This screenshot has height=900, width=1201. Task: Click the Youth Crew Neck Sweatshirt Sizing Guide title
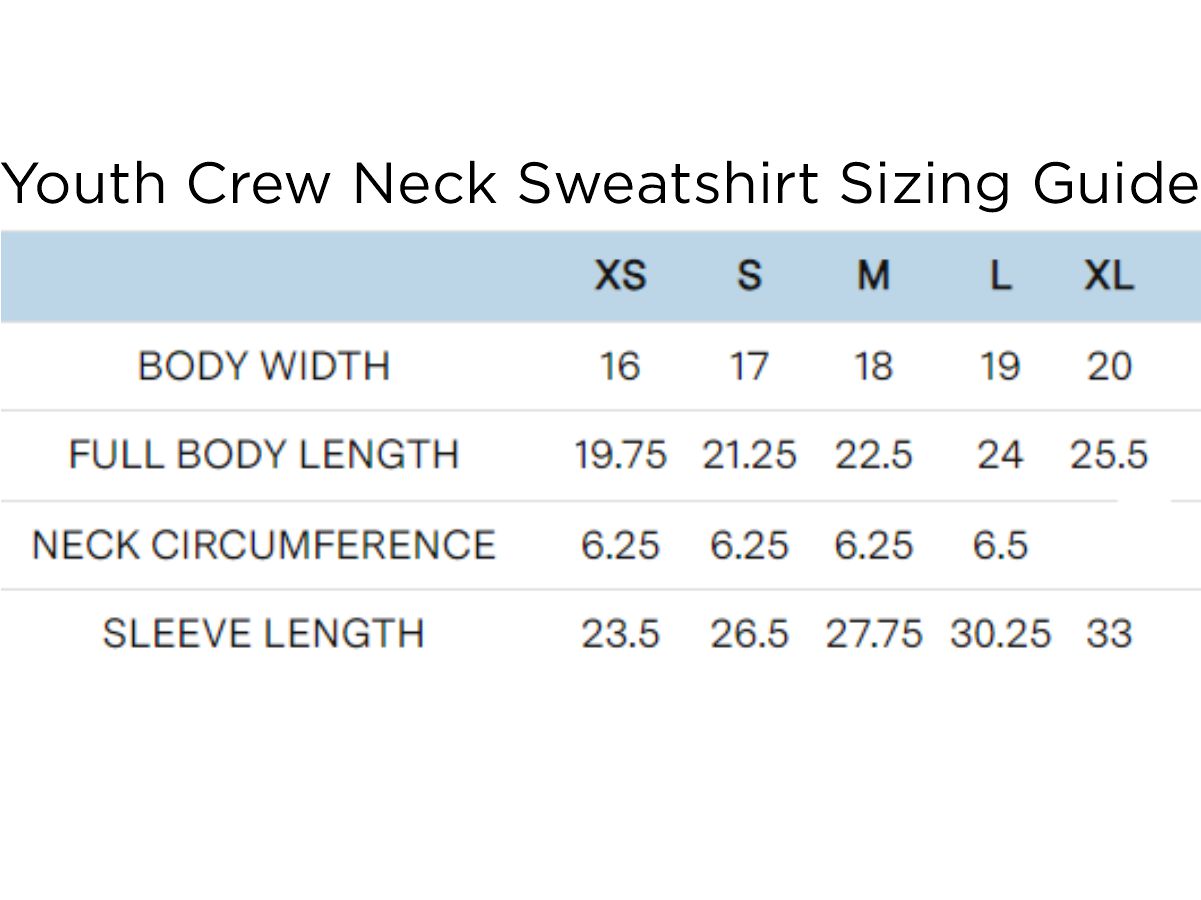pos(600,184)
